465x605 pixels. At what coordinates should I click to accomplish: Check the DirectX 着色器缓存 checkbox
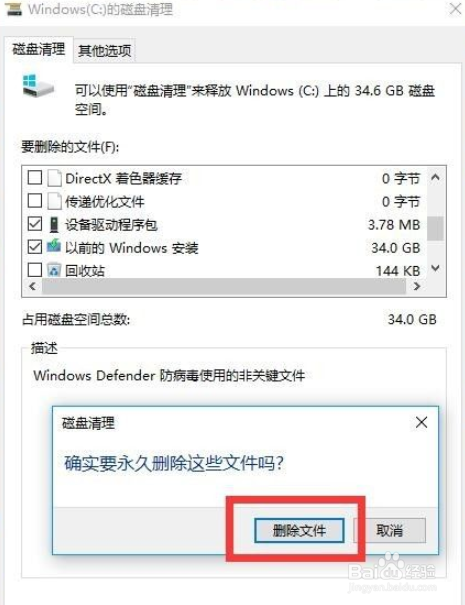pyautogui.click(x=35, y=178)
